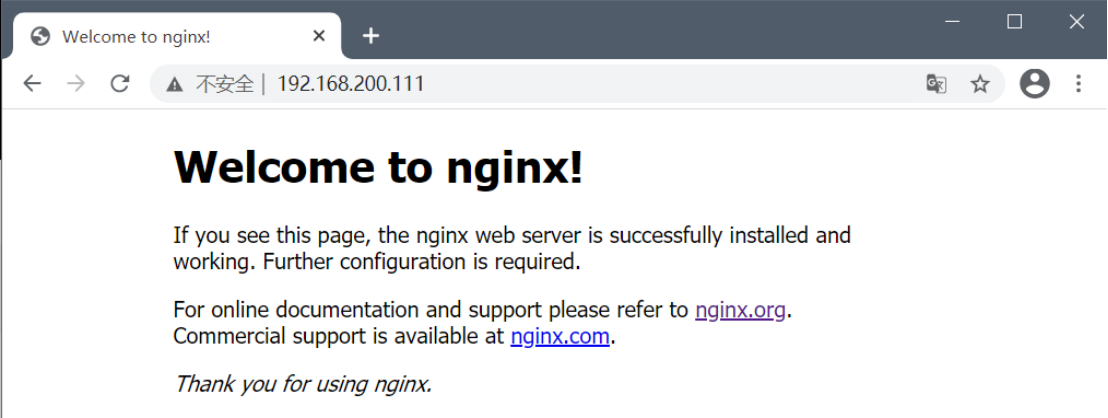Click the 'Thank you for using nginx.' text
1108x418 pixels.
coord(302,384)
